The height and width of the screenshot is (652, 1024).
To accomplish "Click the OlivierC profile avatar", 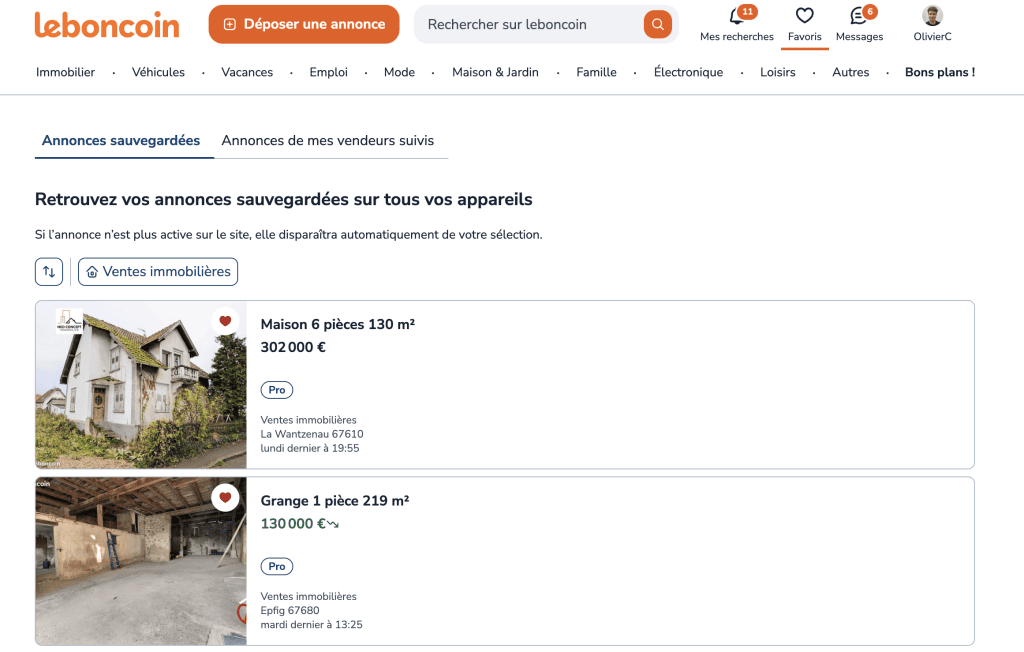I will coord(931,15).
